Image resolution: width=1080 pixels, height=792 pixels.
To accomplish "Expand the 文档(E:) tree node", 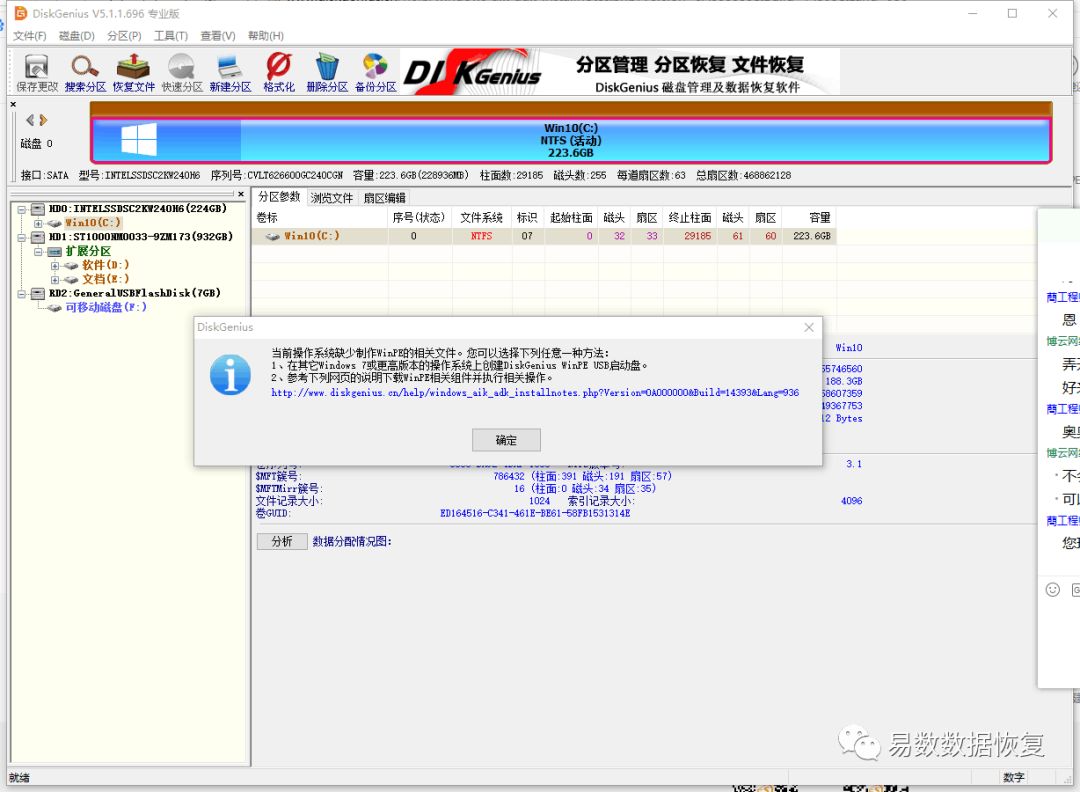I will 54,280.
